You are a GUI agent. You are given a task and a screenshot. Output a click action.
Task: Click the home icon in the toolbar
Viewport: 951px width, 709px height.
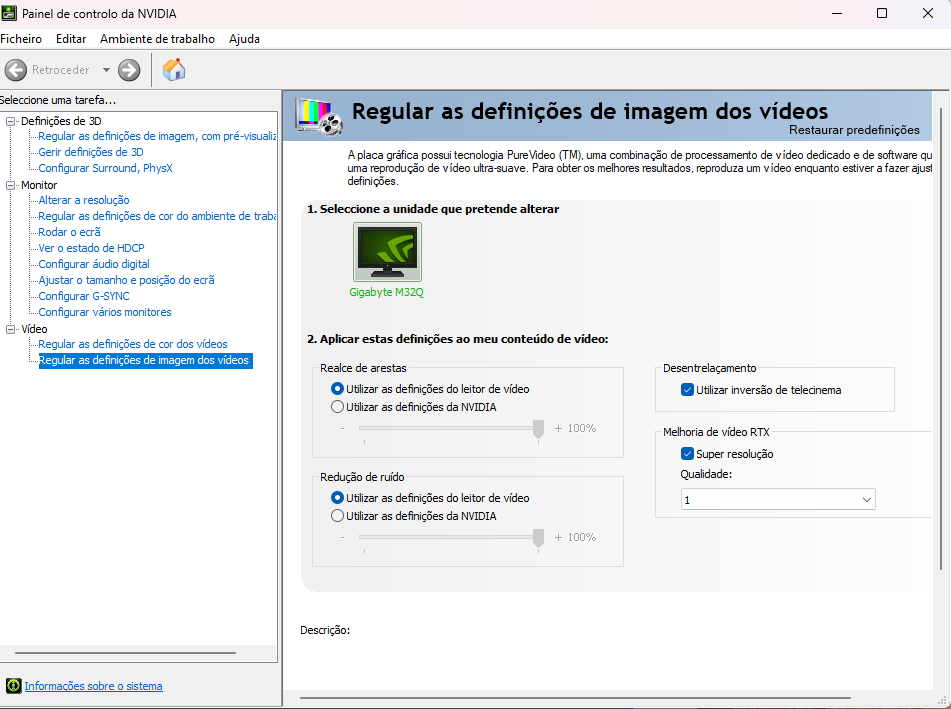tap(173, 70)
